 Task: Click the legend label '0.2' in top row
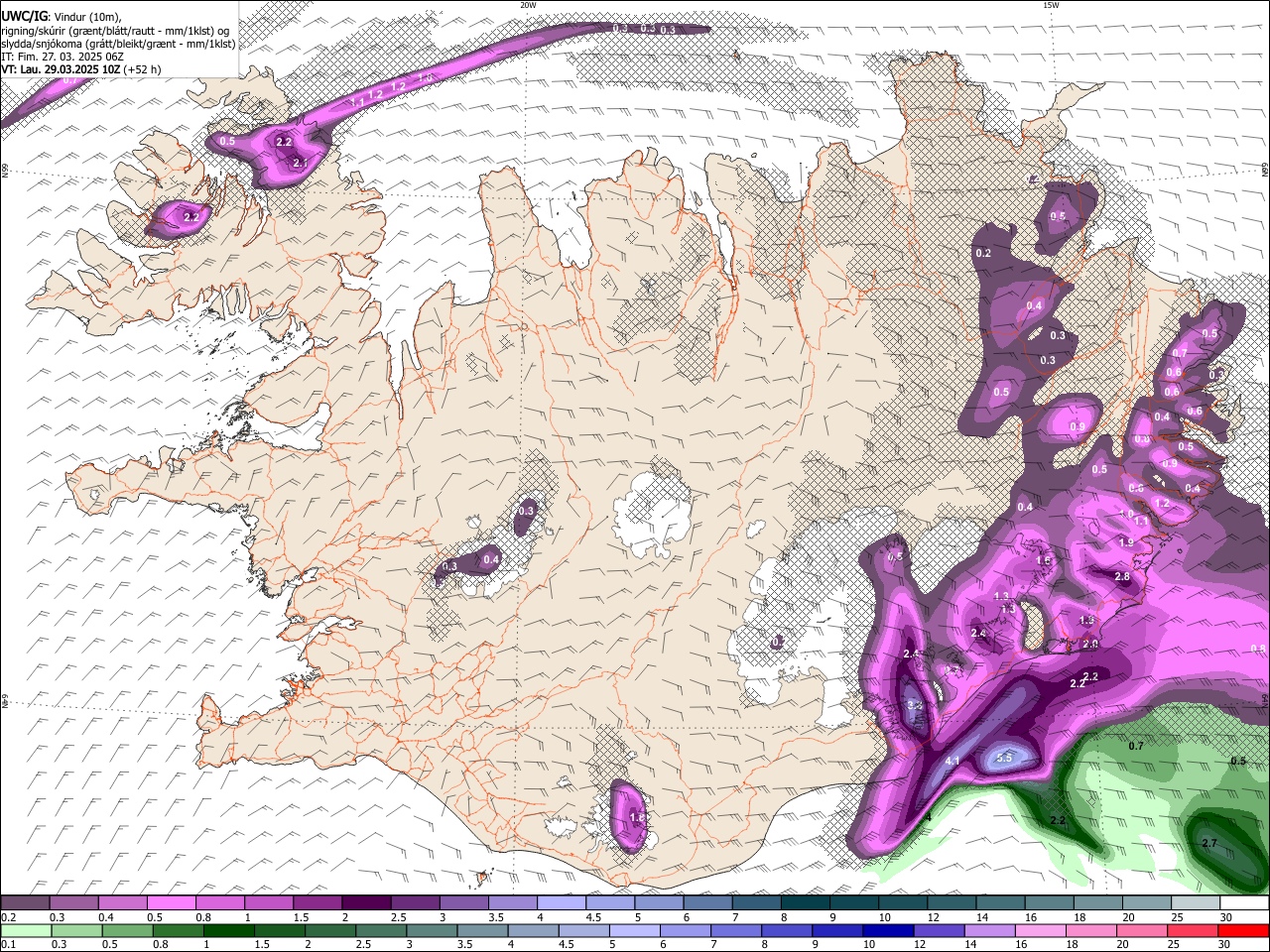point(8,917)
